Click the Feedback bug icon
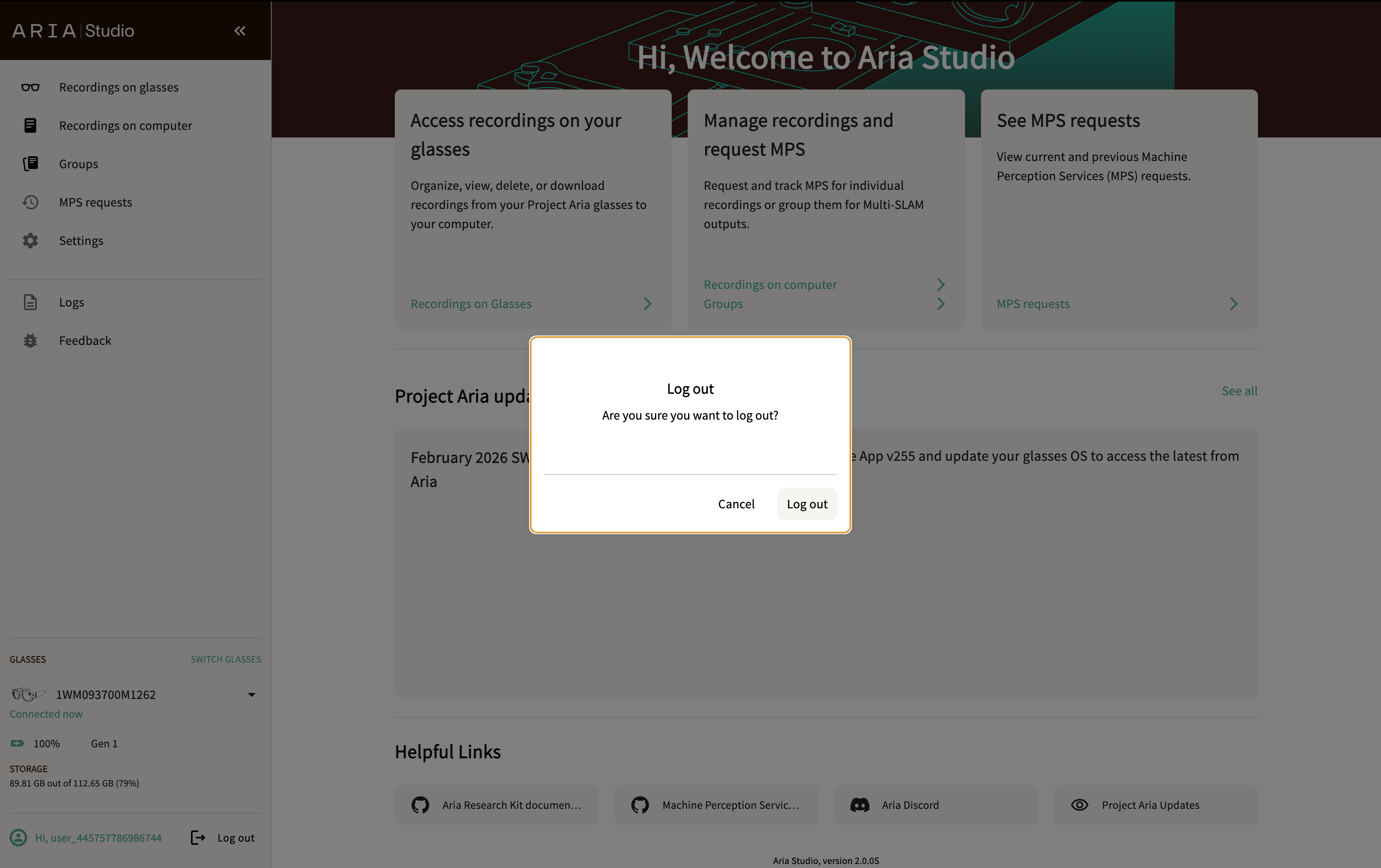 [30, 341]
